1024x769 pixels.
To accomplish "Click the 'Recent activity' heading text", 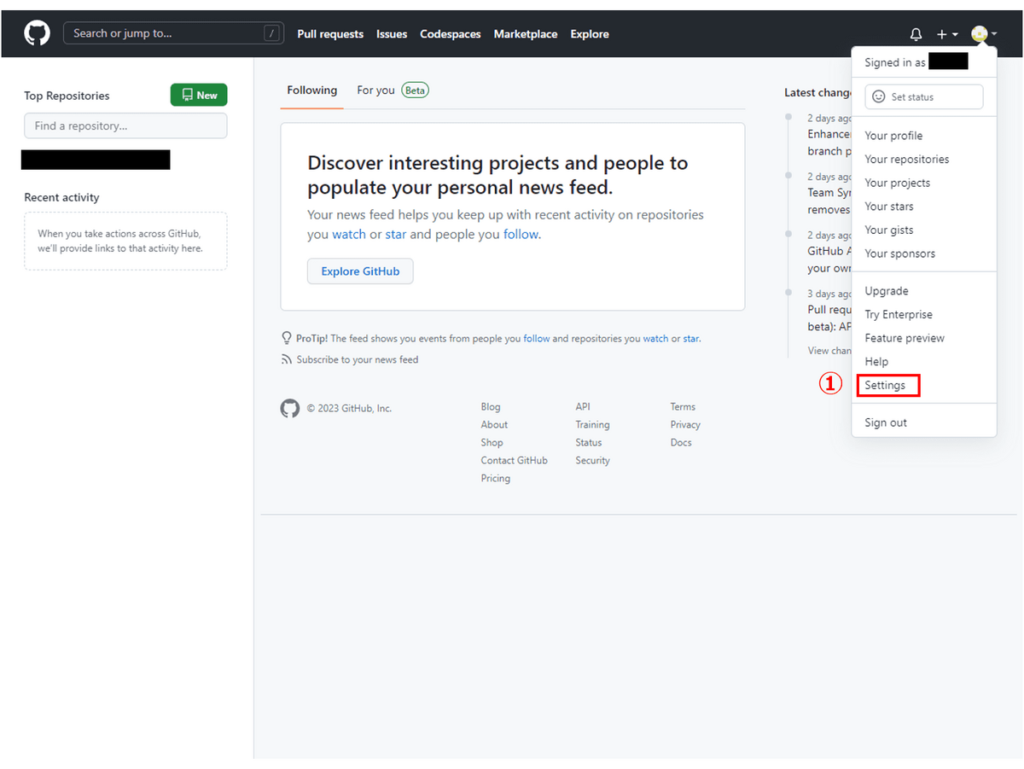I will [61, 197].
